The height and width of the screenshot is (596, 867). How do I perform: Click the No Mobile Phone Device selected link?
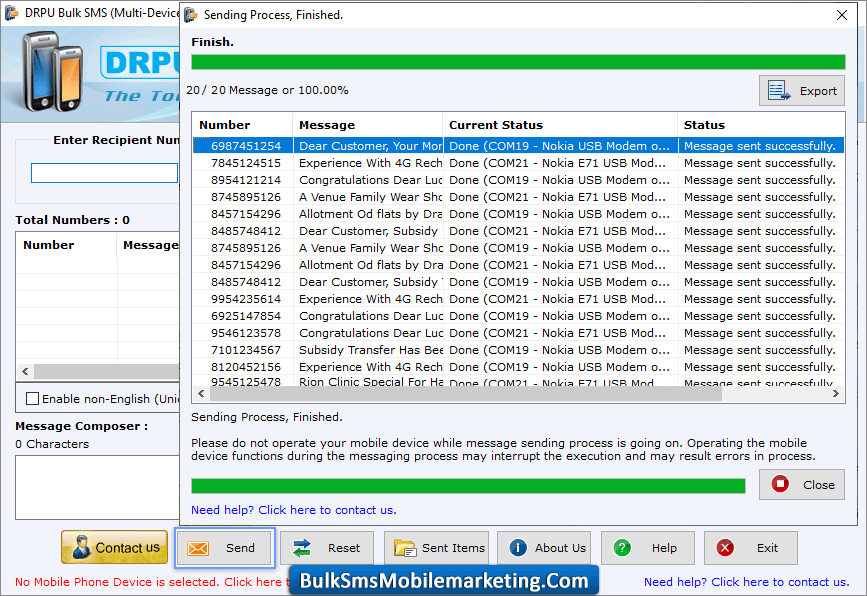pyautogui.click(x=152, y=582)
